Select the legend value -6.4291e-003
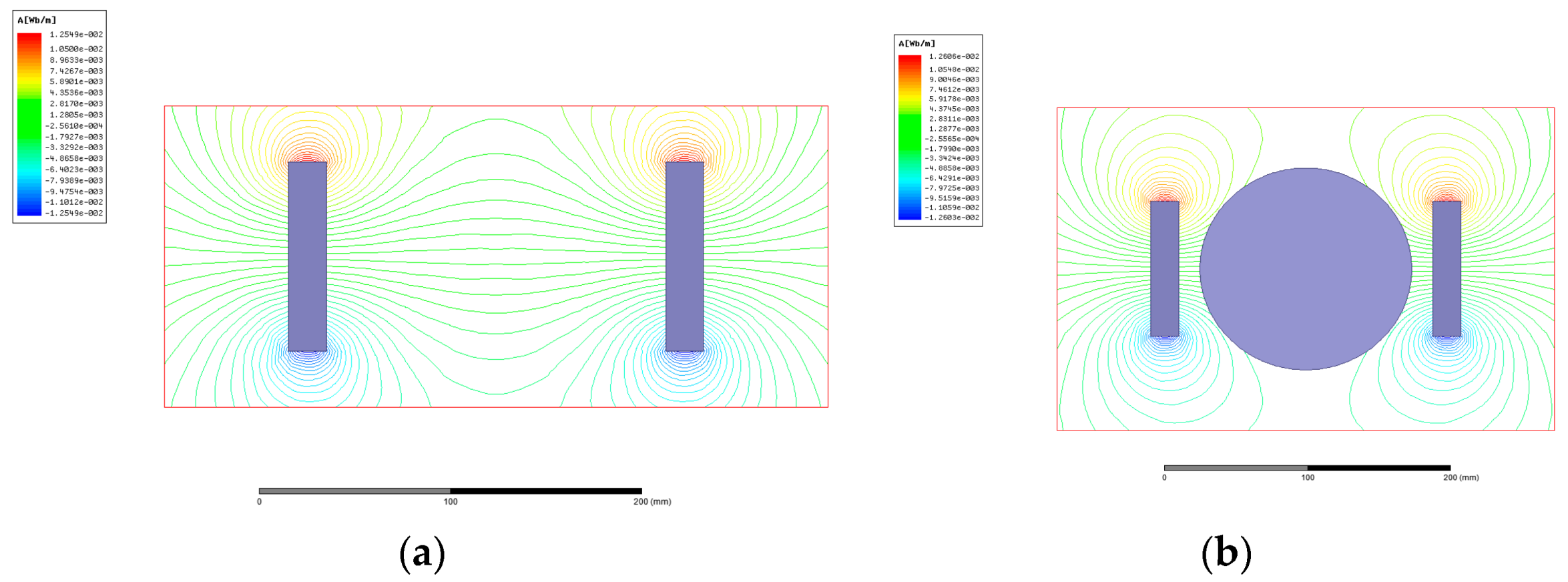This screenshot has height=582, width=1568. pyautogui.click(x=952, y=178)
